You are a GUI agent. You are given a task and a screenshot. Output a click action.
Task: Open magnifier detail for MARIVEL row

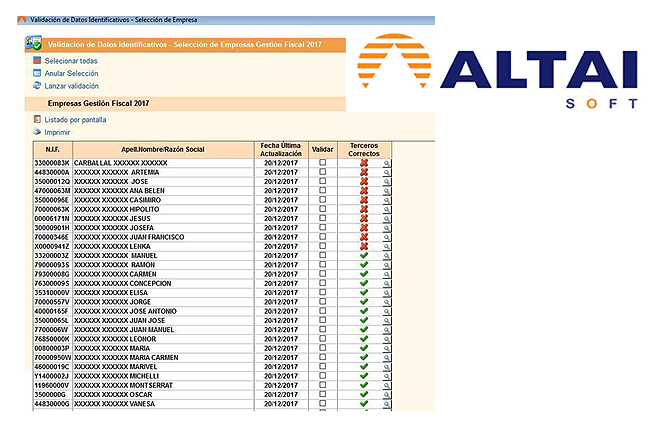pos(386,367)
